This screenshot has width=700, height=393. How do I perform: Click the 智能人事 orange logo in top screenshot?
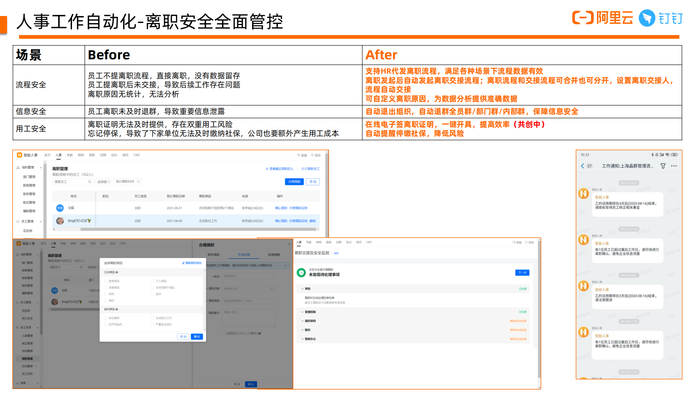point(20,155)
